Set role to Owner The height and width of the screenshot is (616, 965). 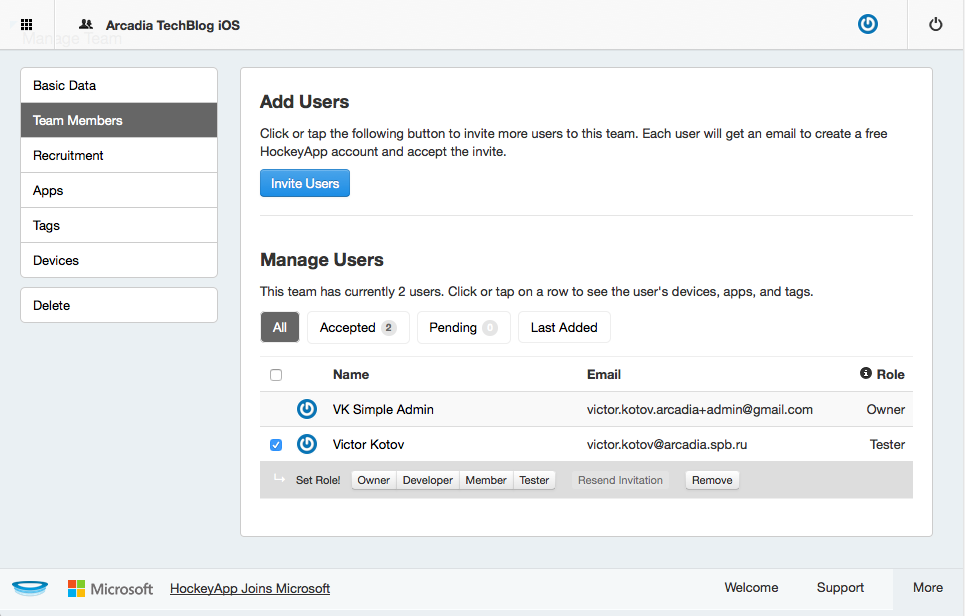(374, 480)
